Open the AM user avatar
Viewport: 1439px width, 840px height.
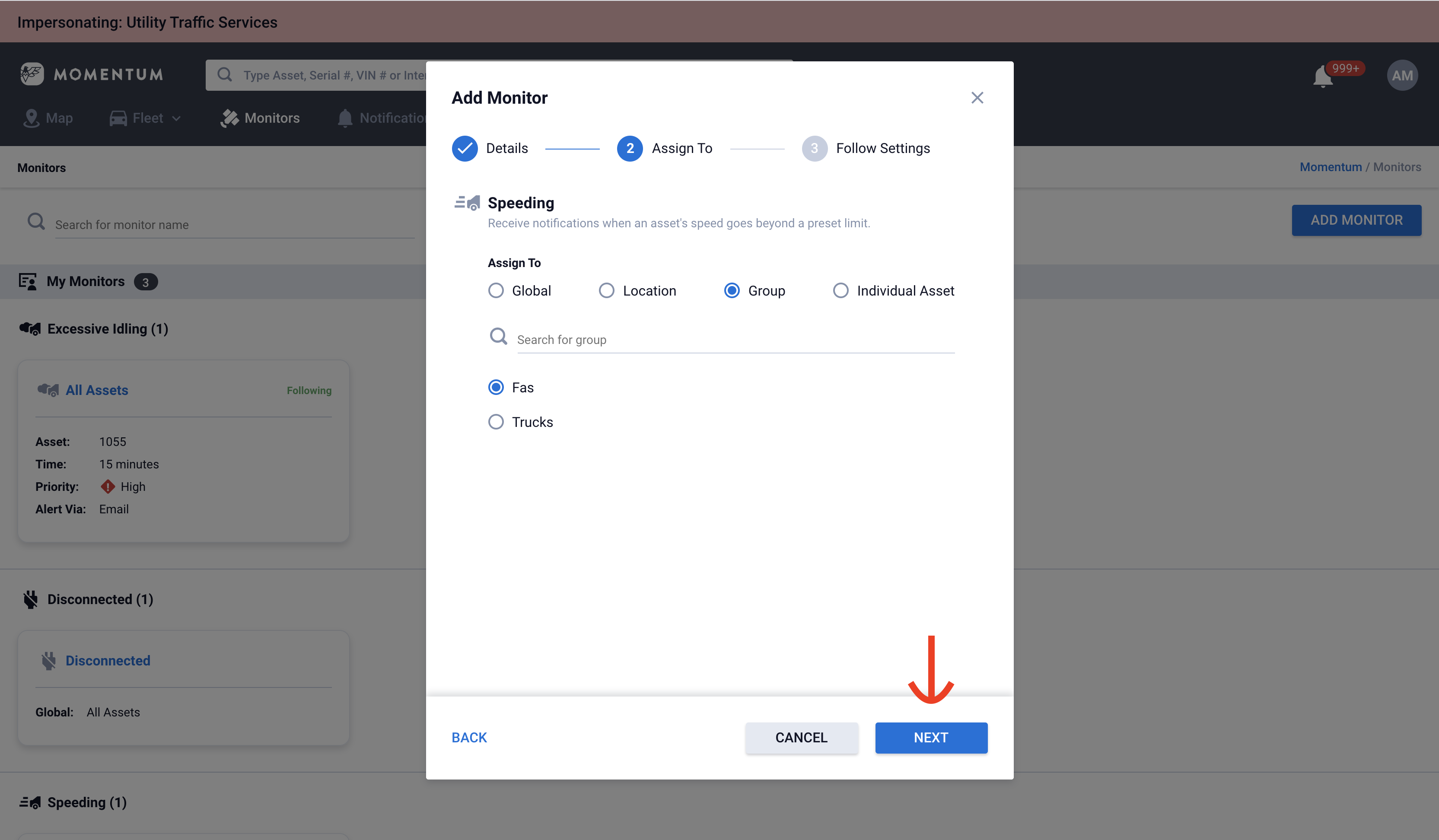pos(1402,75)
